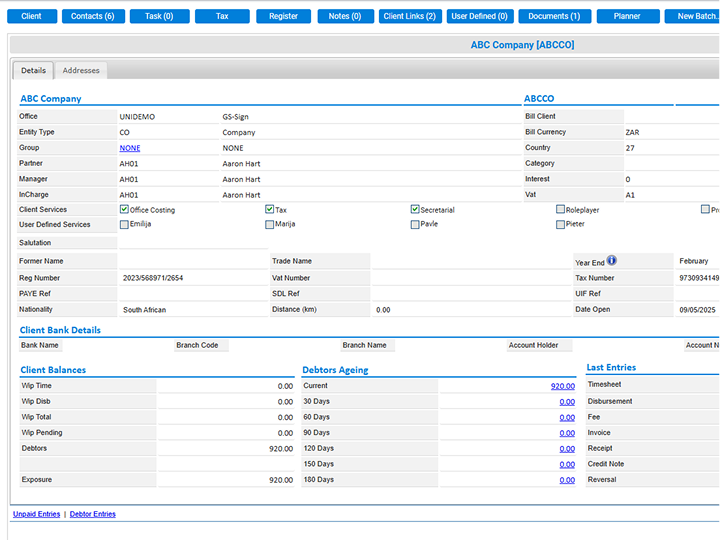The height and width of the screenshot is (540, 720).
Task: Click the Entity Type code CO
Action: click(x=124, y=132)
